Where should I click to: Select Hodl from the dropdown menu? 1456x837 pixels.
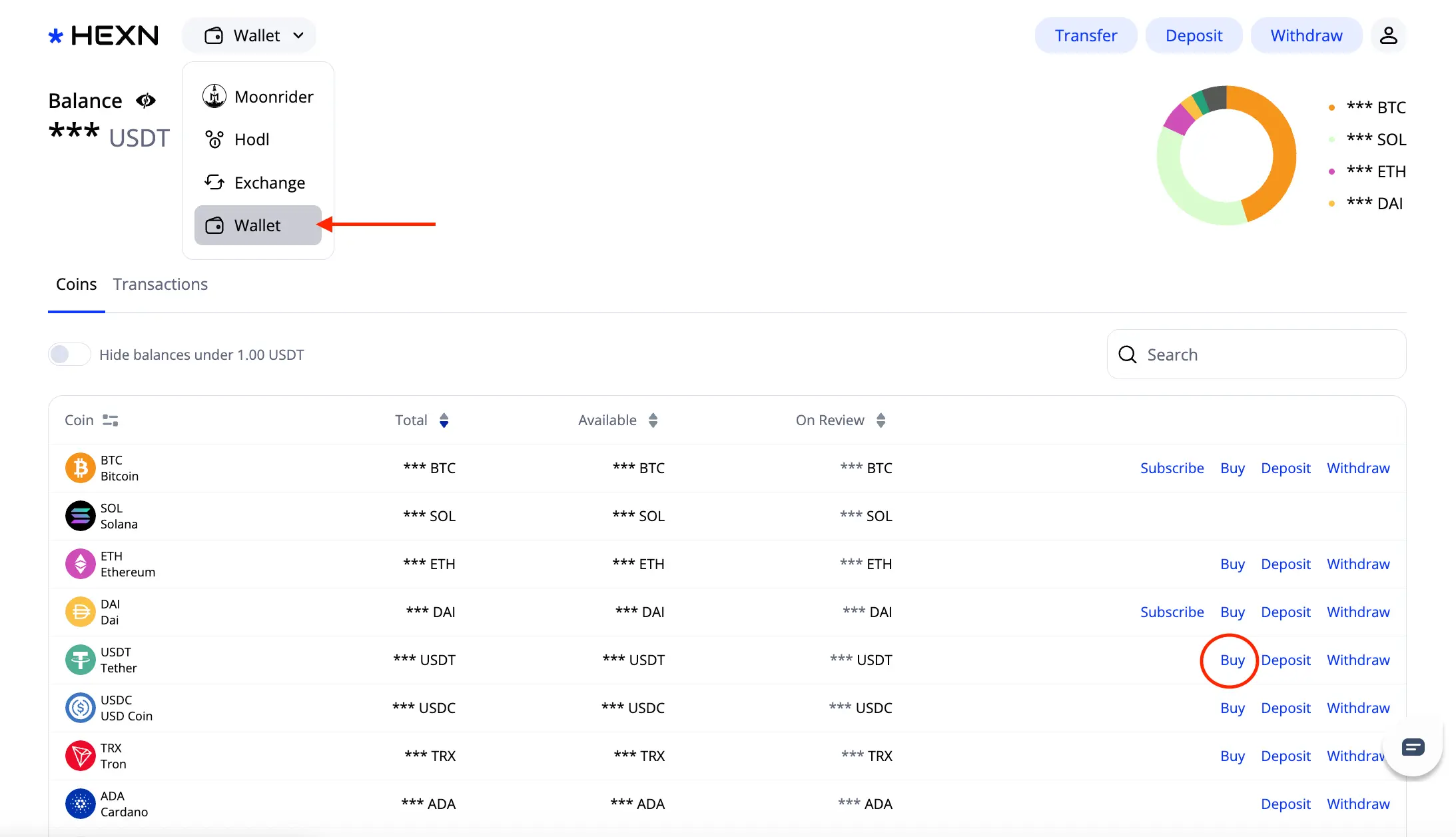click(258, 139)
